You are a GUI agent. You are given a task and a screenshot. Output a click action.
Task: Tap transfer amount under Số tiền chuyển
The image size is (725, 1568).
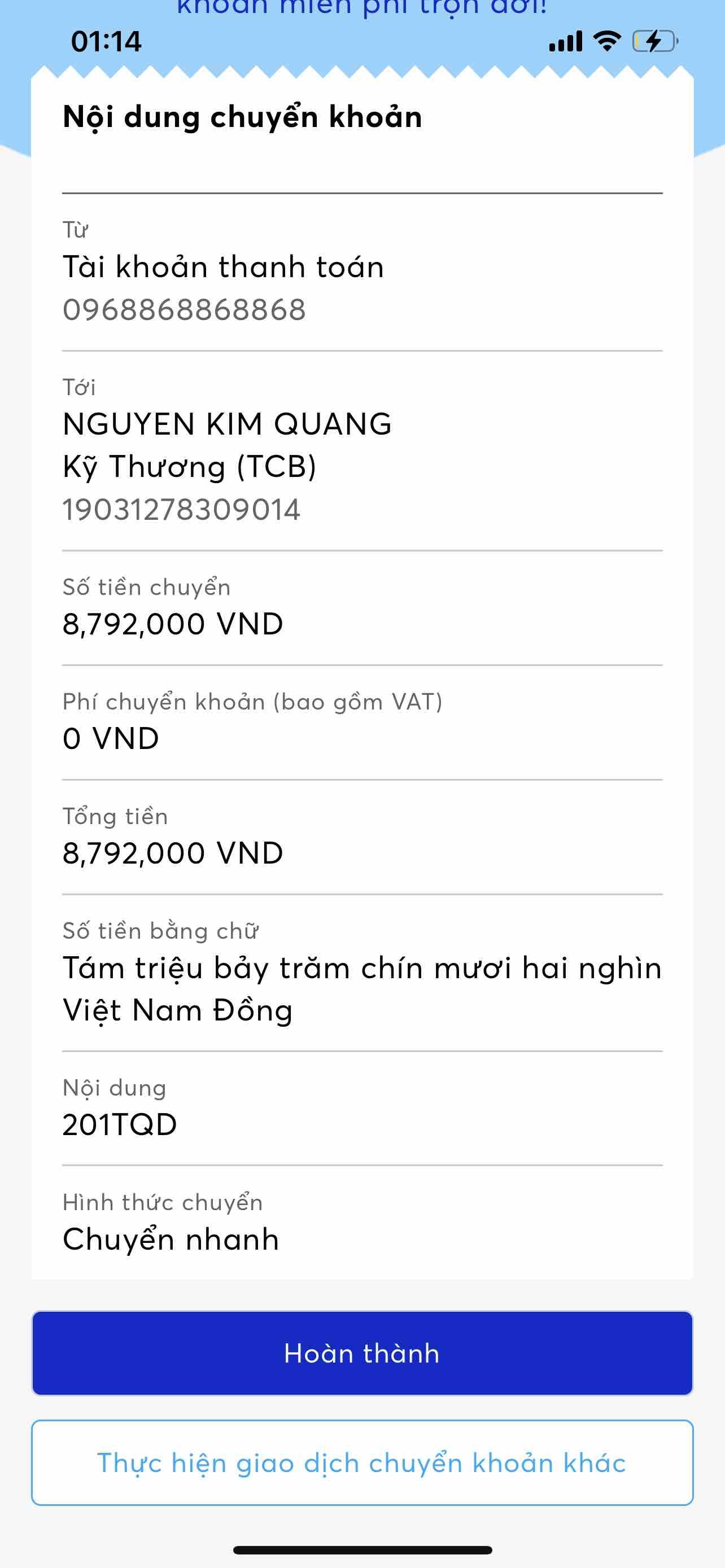point(173,624)
